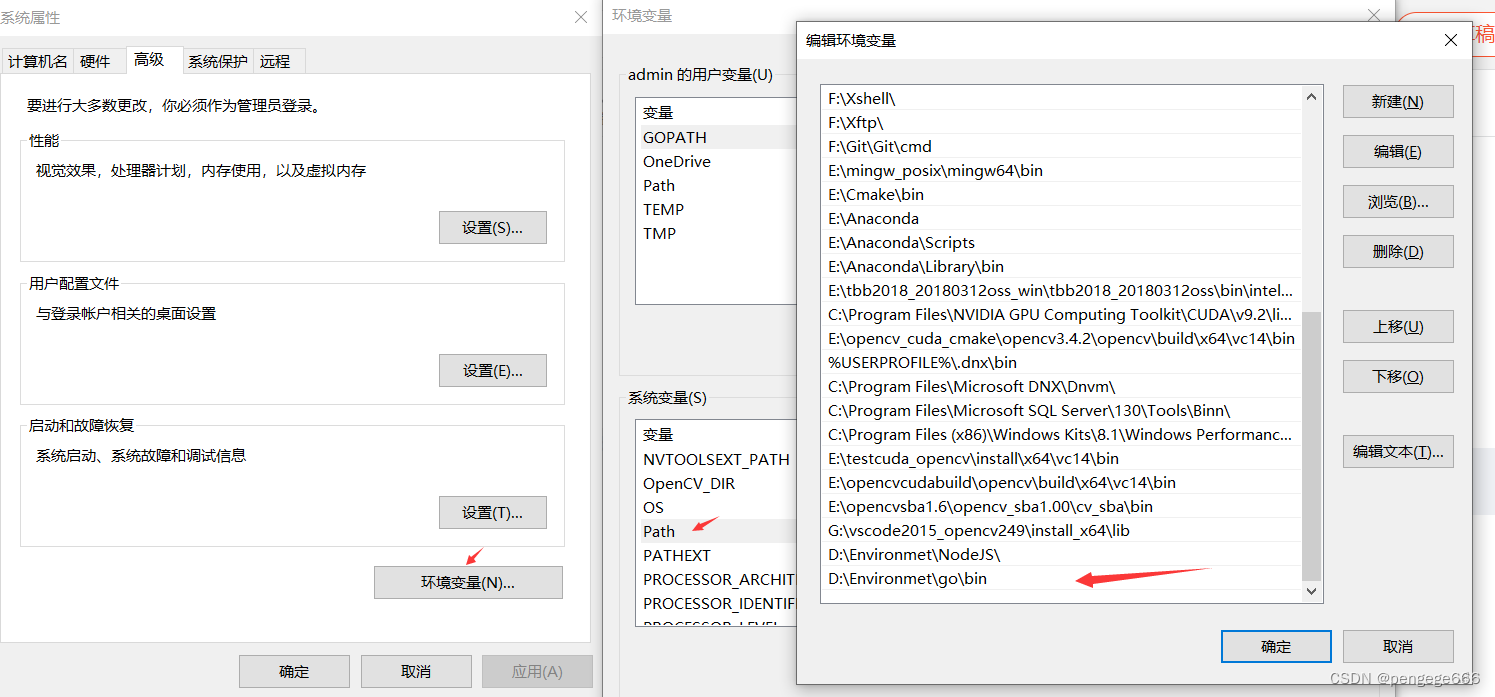
Task: Select Microsoft DNX\Dnvm\ path entry
Action: coord(1062,386)
